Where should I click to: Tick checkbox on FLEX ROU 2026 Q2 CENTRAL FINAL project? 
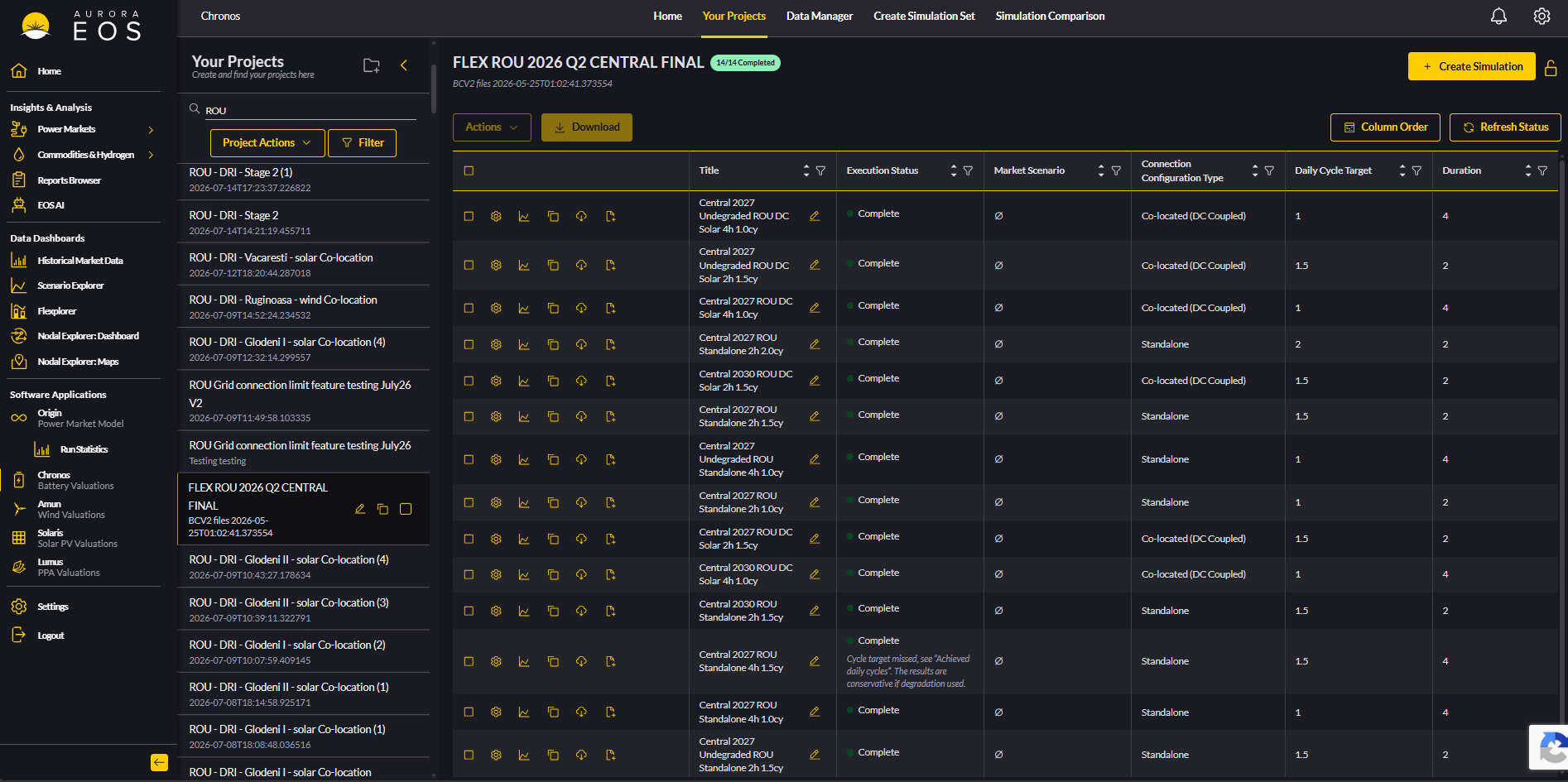[406, 509]
